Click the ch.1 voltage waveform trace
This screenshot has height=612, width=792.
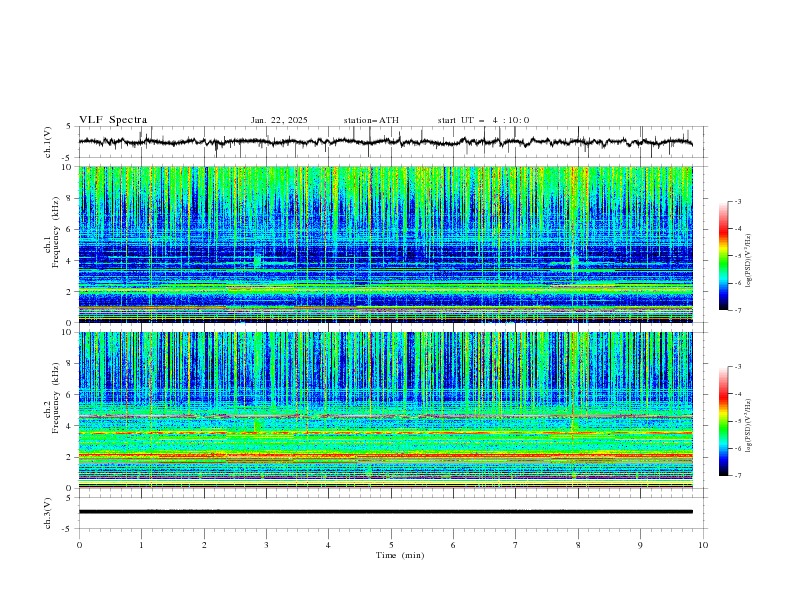click(385, 142)
